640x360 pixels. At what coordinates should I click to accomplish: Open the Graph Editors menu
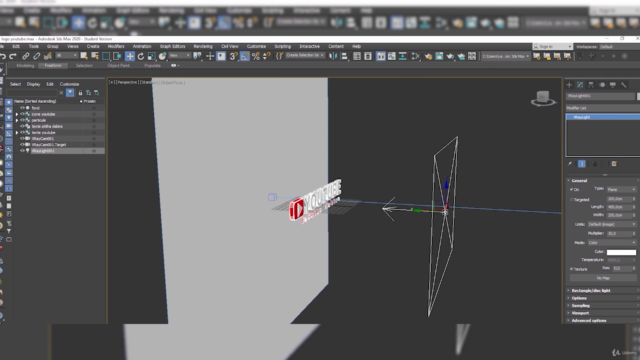click(172, 46)
